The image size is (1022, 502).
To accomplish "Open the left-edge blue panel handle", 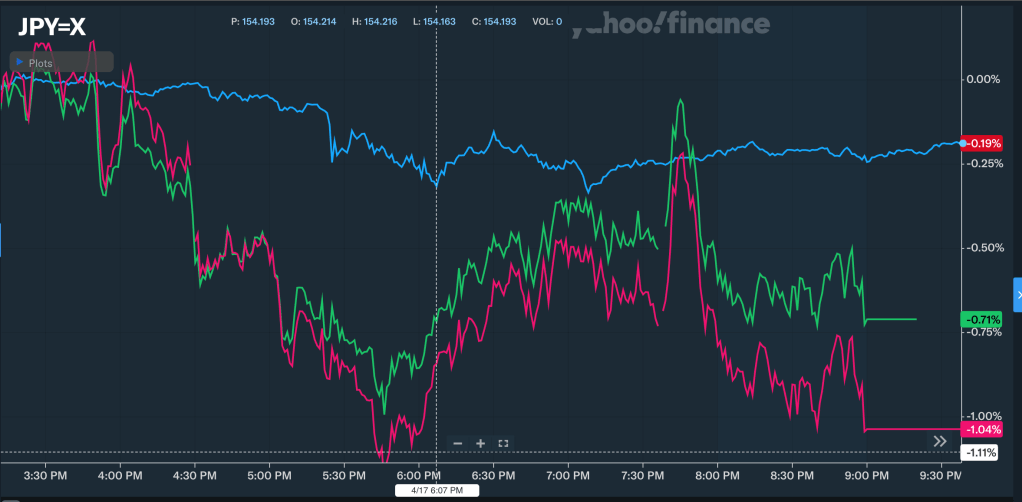I will click(2, 240).
